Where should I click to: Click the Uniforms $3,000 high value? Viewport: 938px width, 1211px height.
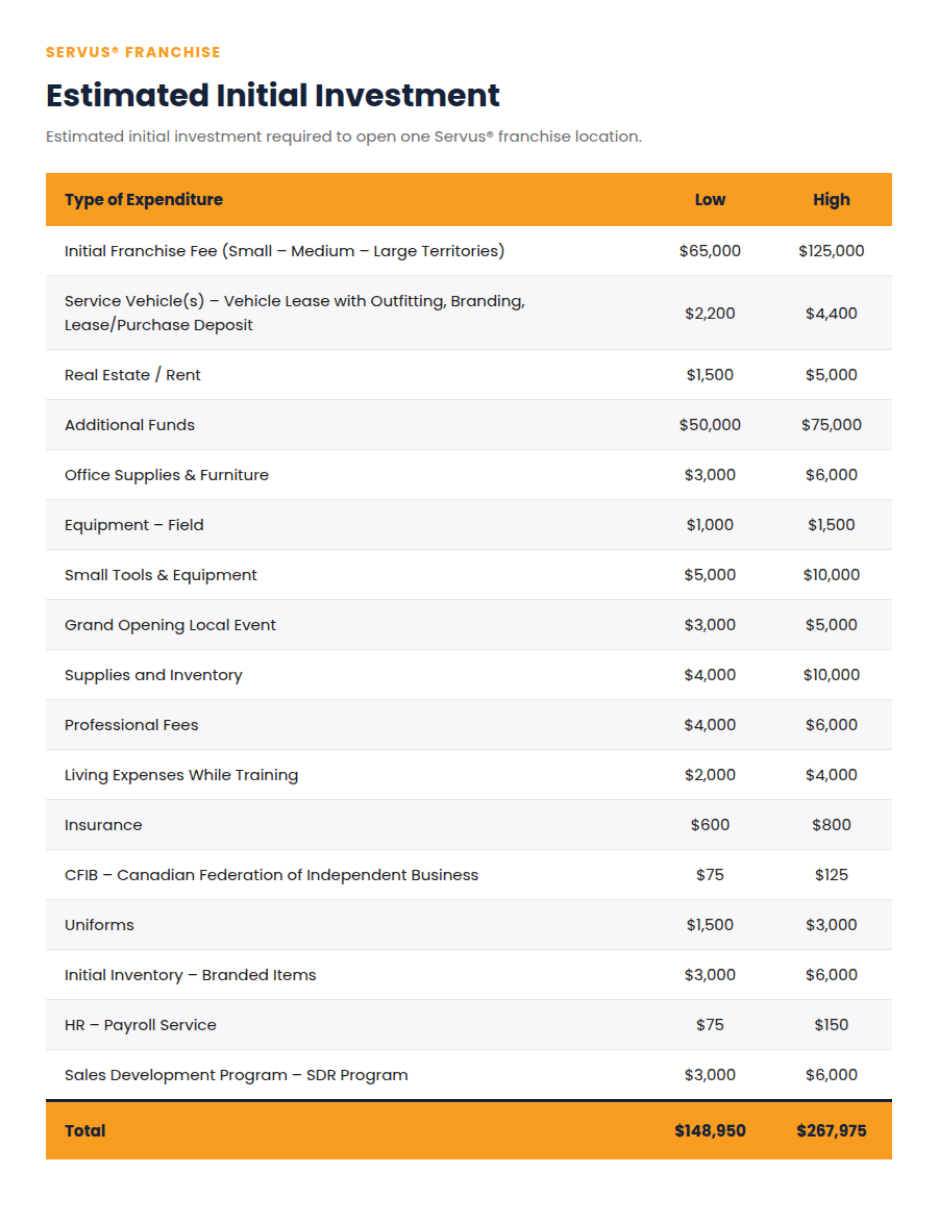pos(831,925)
